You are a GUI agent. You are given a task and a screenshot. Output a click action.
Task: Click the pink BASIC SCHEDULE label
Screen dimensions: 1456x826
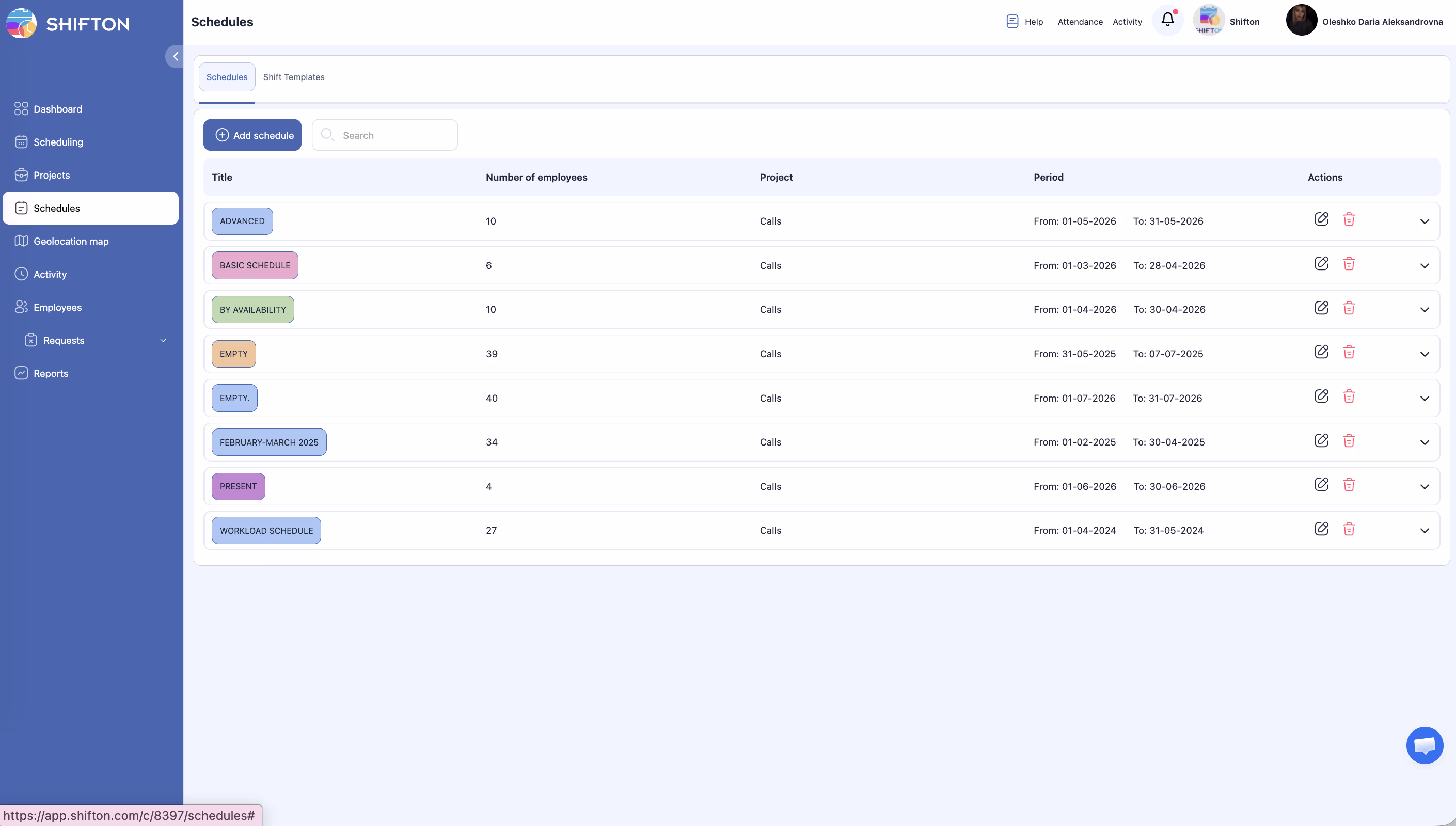coord(255,265)
